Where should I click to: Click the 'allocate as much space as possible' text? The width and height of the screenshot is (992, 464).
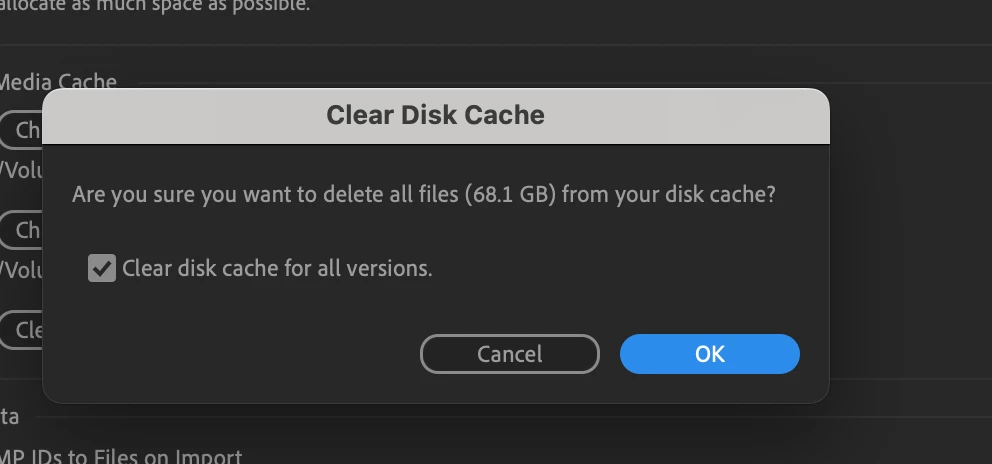click(155, 6)
